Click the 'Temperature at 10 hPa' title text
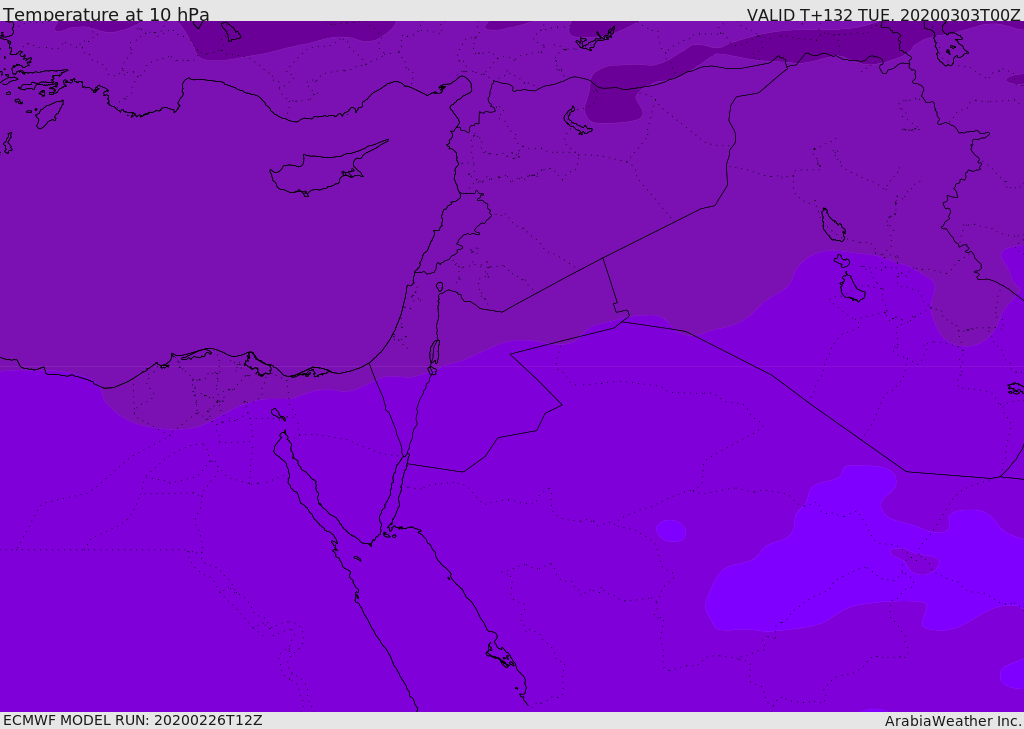The image size is (1024, 729). point(106,14)
